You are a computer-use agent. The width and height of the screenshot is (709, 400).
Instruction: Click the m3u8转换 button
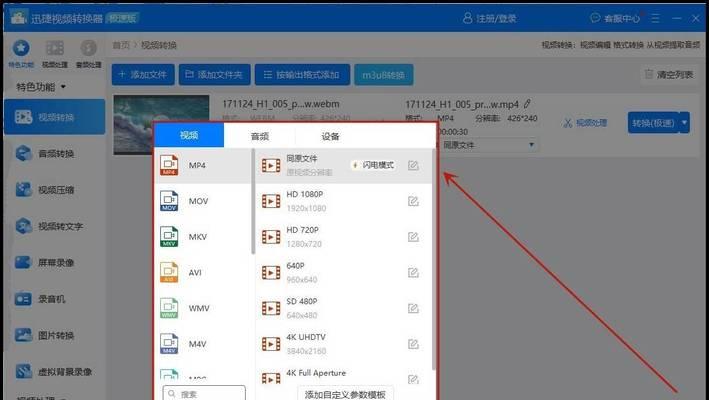[383, 75]
